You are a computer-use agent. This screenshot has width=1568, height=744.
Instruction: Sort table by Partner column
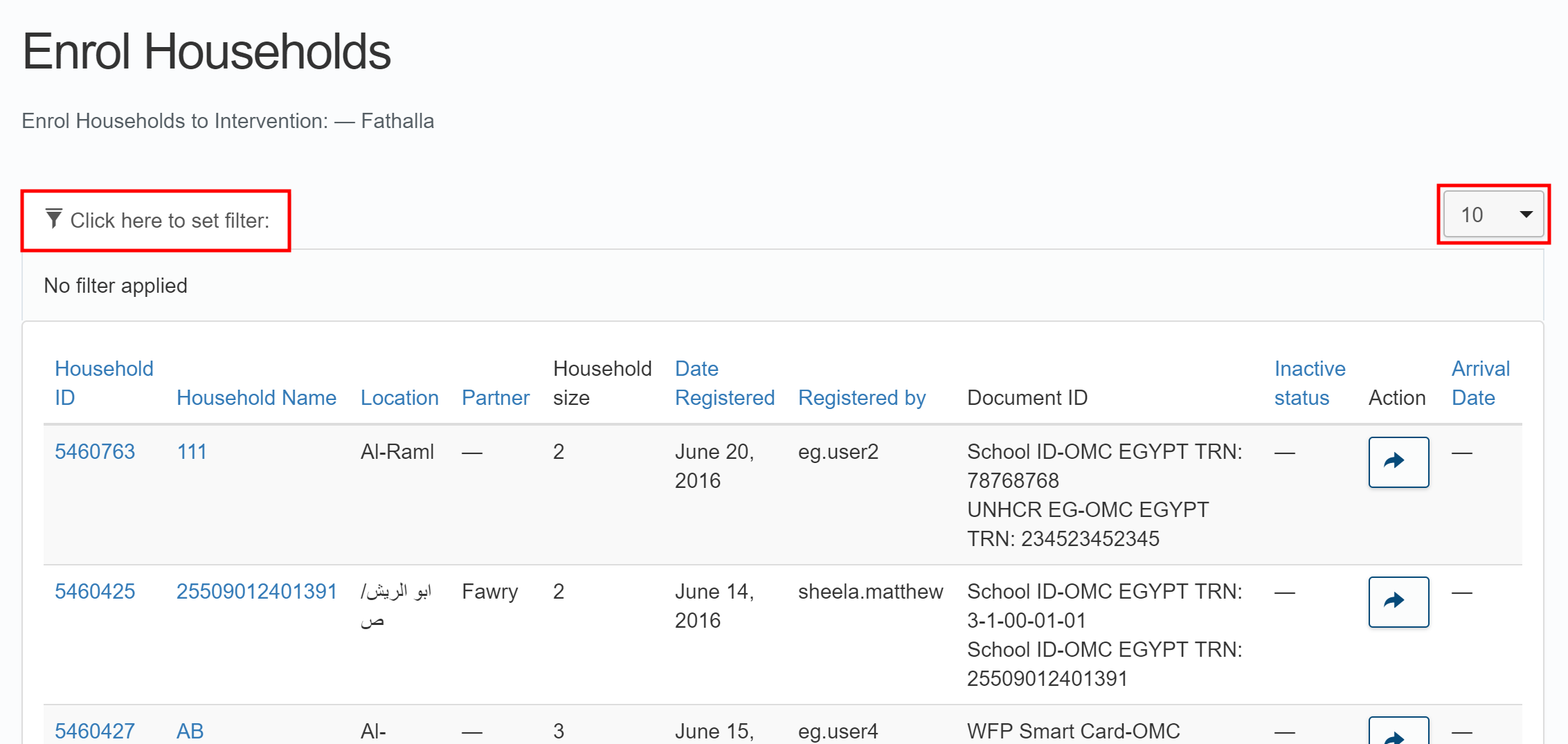tap(495, 398)
